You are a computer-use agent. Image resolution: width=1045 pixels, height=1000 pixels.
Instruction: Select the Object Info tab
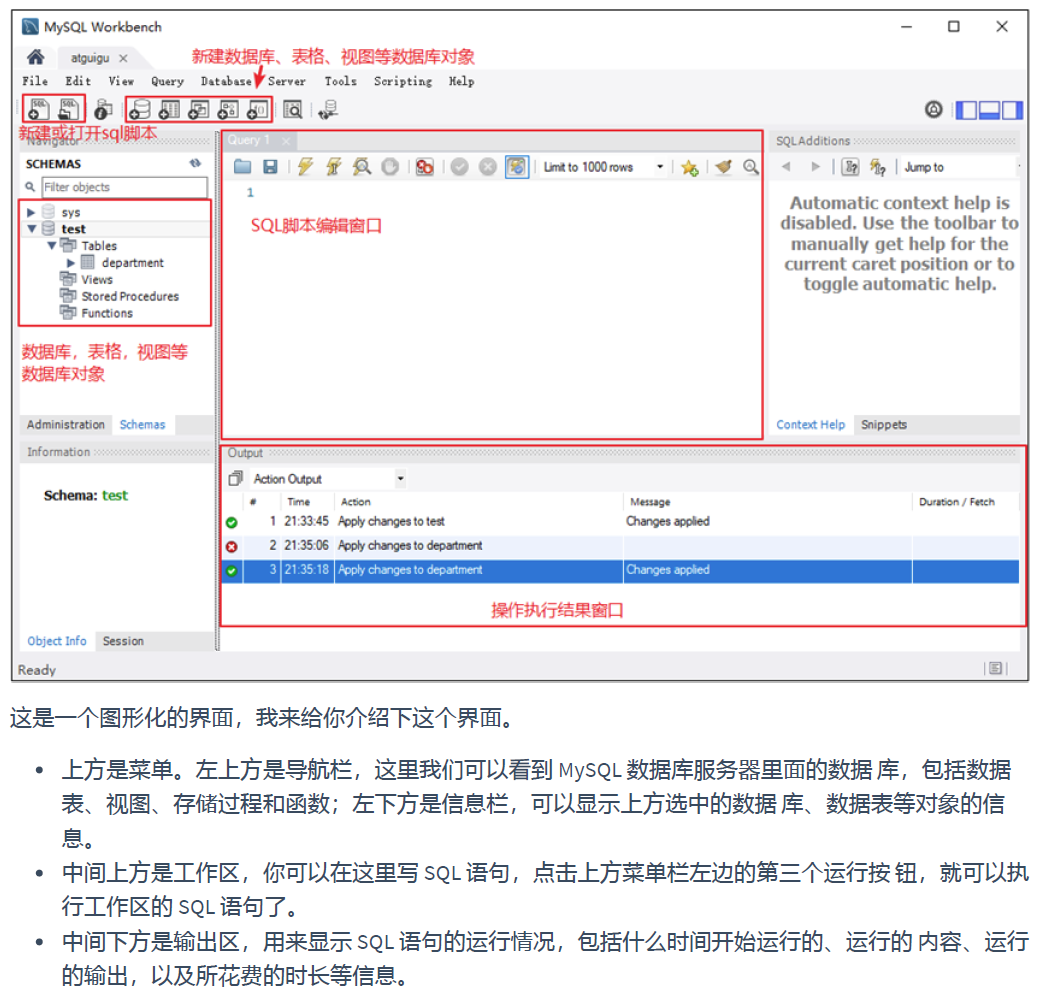57,641
